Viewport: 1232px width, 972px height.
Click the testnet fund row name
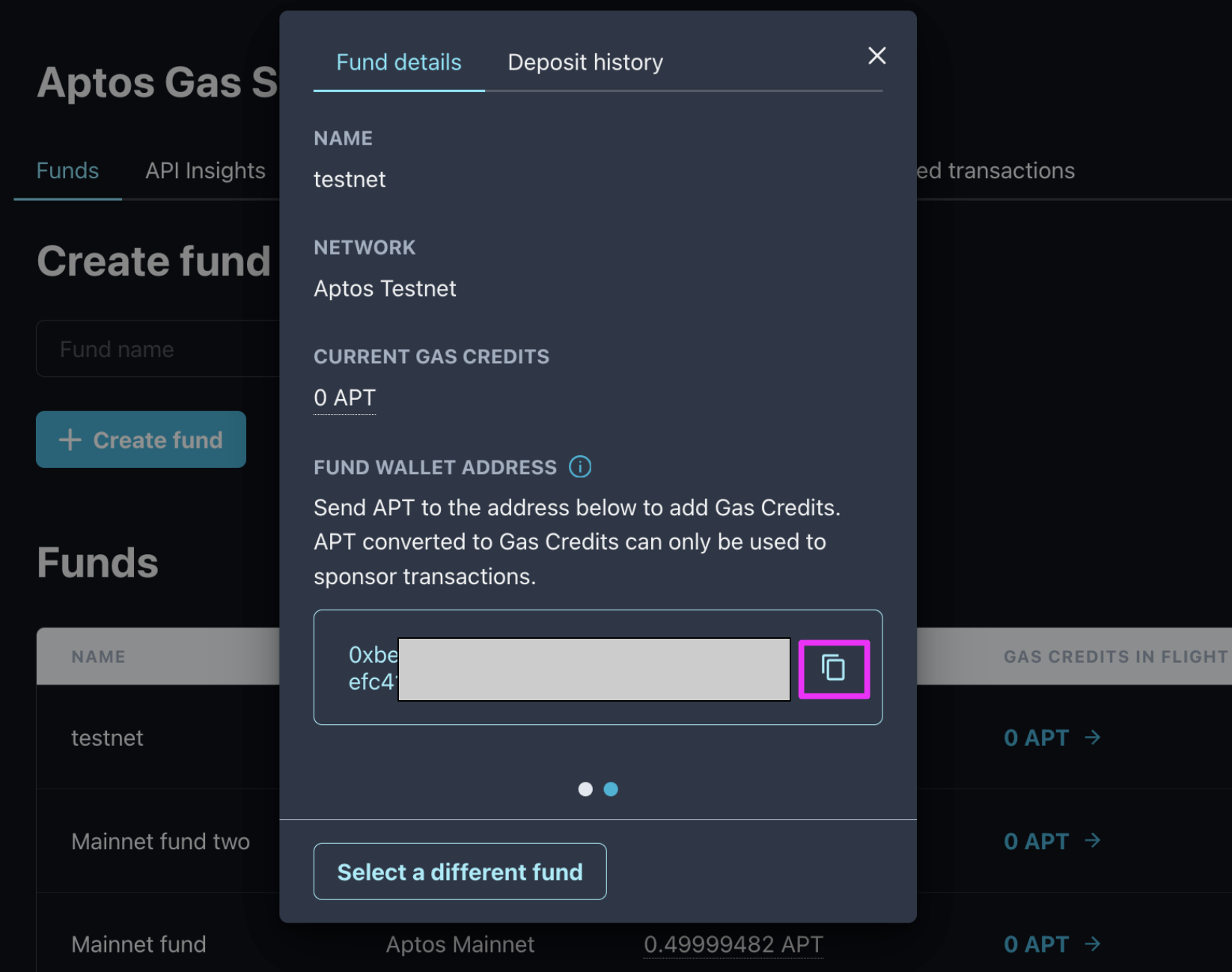click(107, 738)
